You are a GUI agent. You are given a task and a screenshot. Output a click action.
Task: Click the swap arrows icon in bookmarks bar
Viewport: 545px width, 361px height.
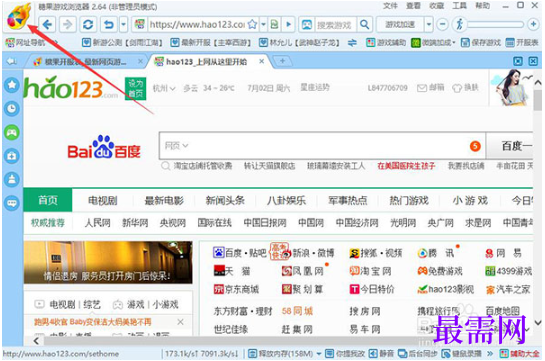352,43
